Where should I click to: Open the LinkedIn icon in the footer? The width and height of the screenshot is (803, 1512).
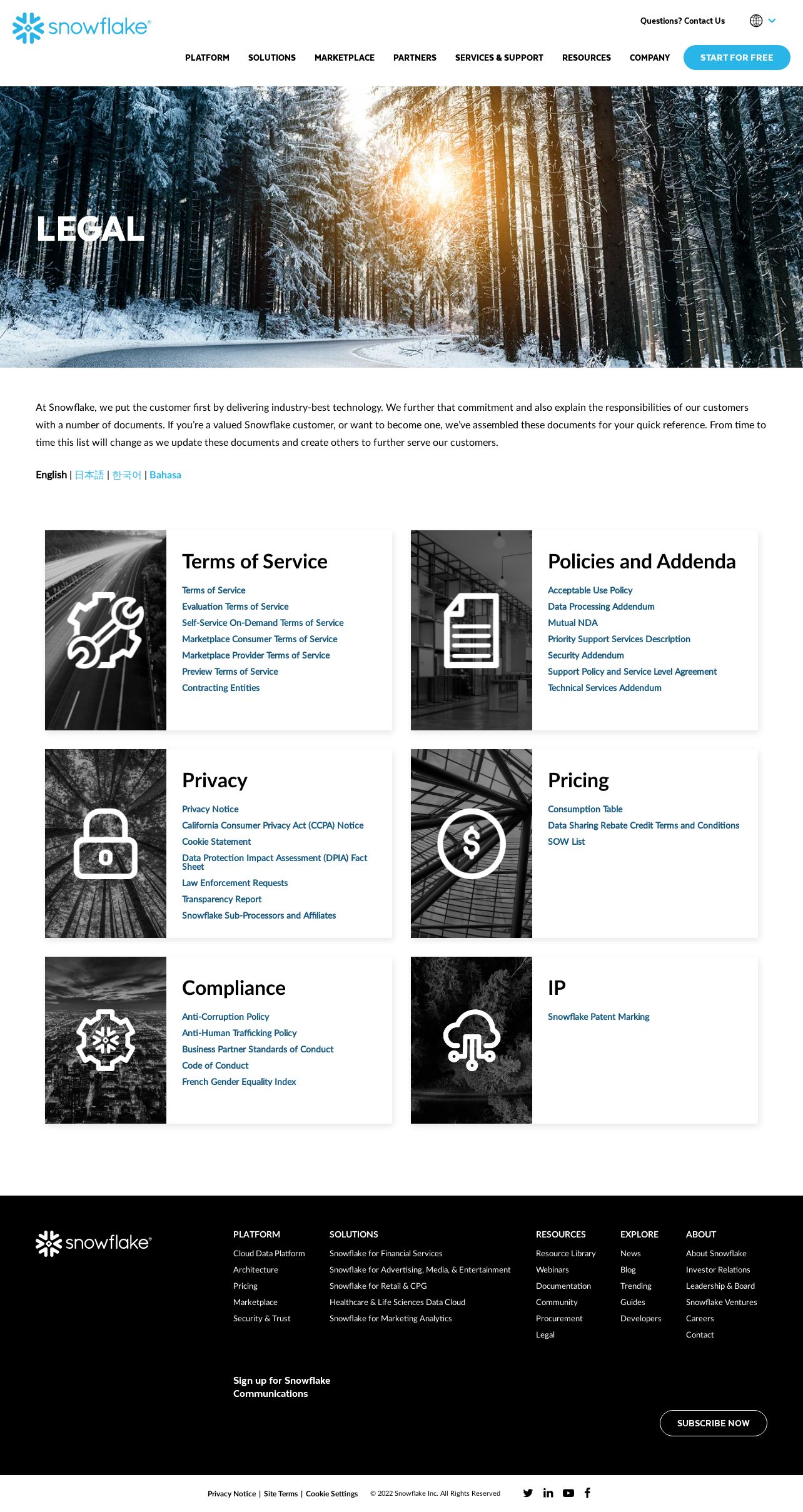[548, 1493]
